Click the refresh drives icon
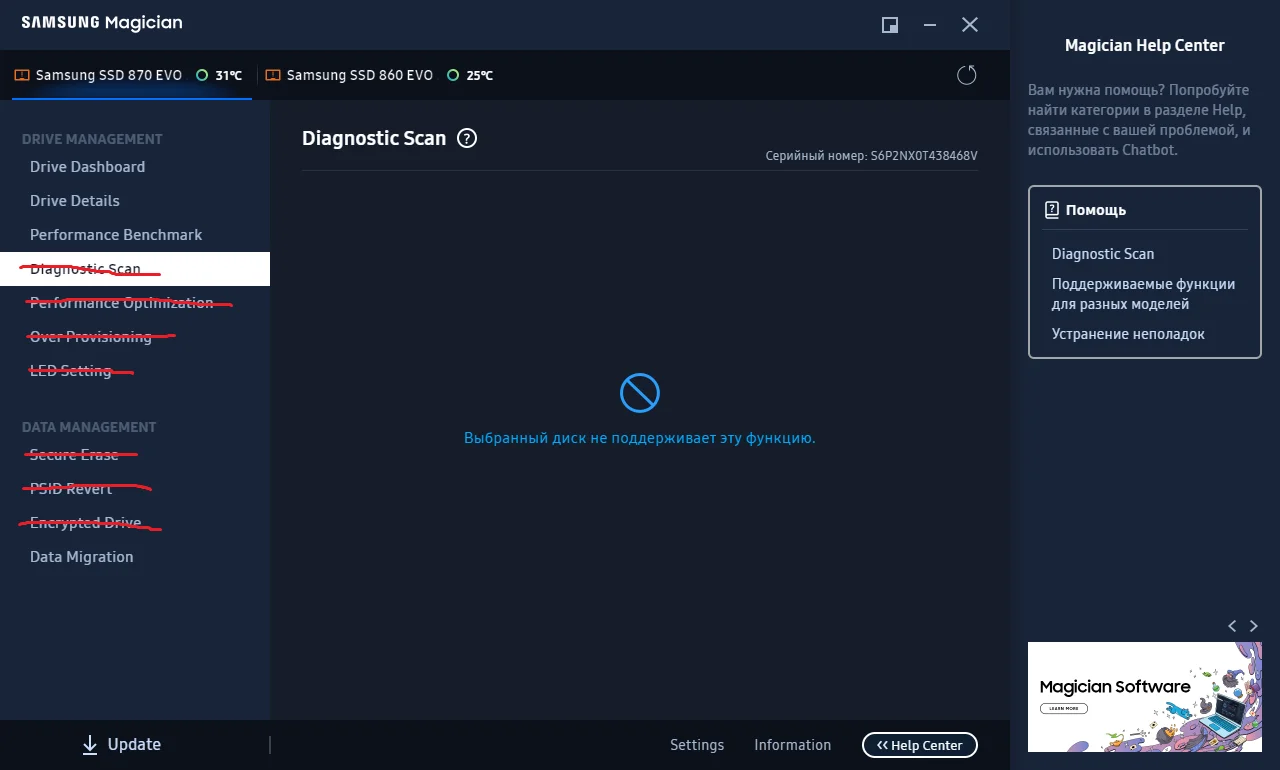Screen dimensions: 1280x770 point(966,75)
